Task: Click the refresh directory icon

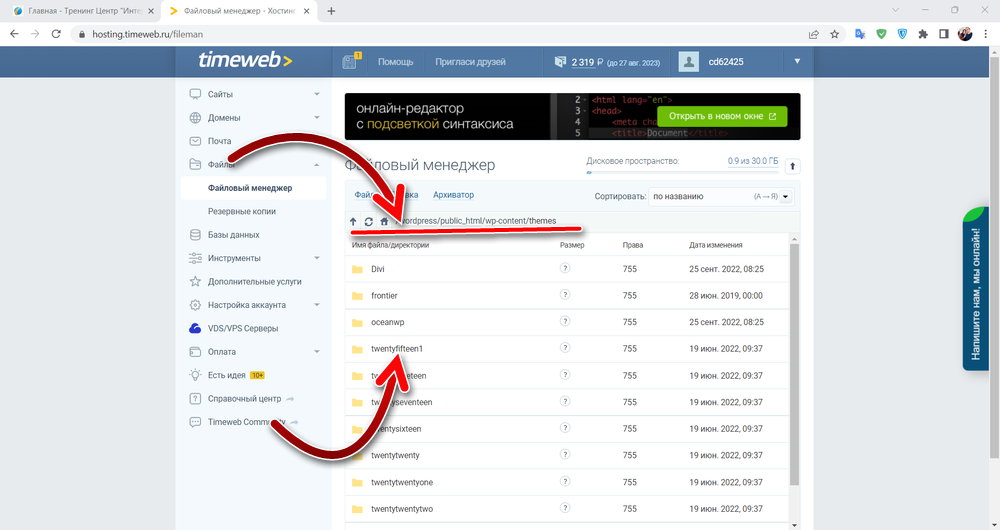Action: click(368, 221)
